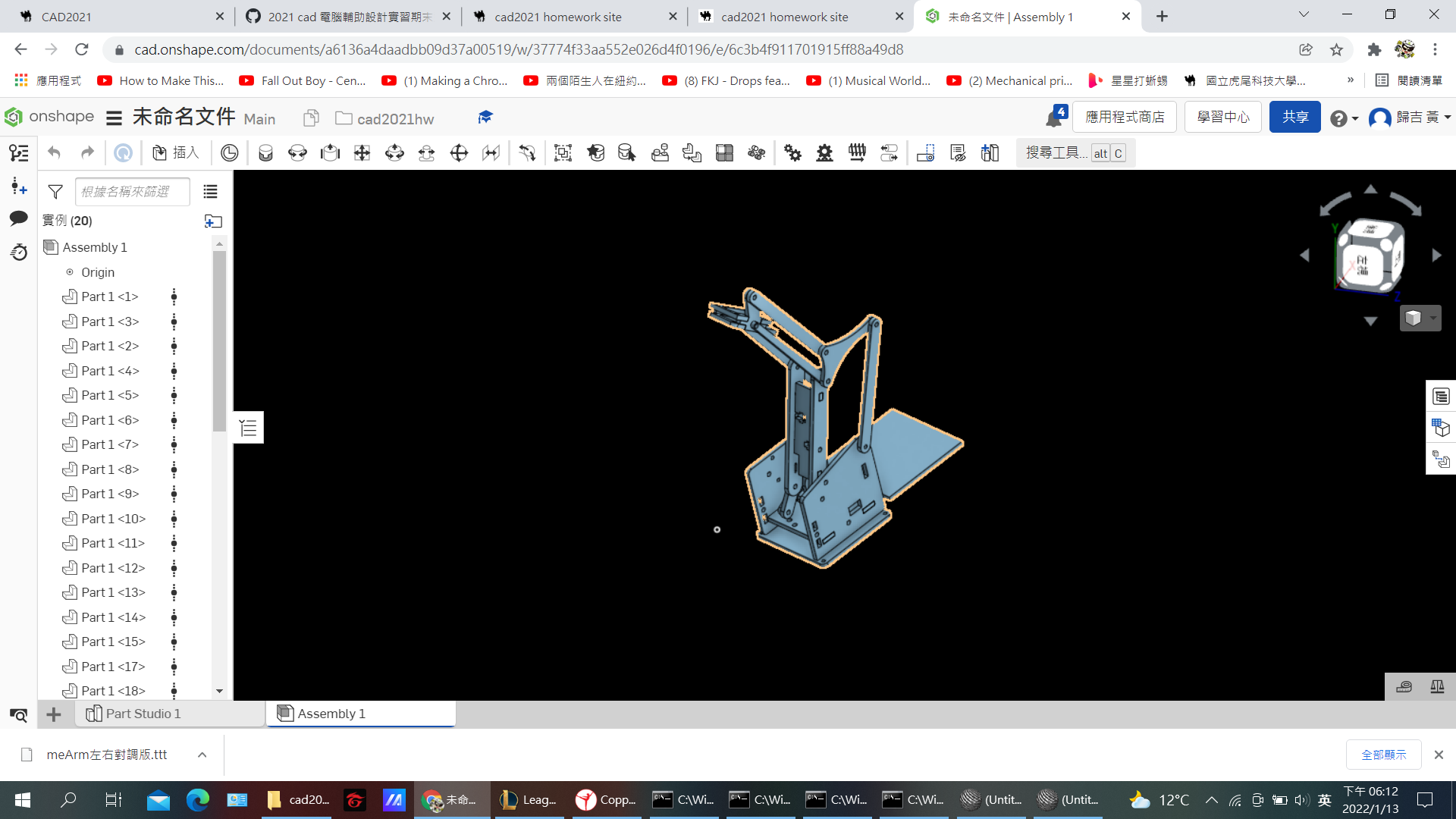Open the mass properties scale icon
Viewport: 1456px width, 819px height.
pyautogui.click(x=1437, y=687)
